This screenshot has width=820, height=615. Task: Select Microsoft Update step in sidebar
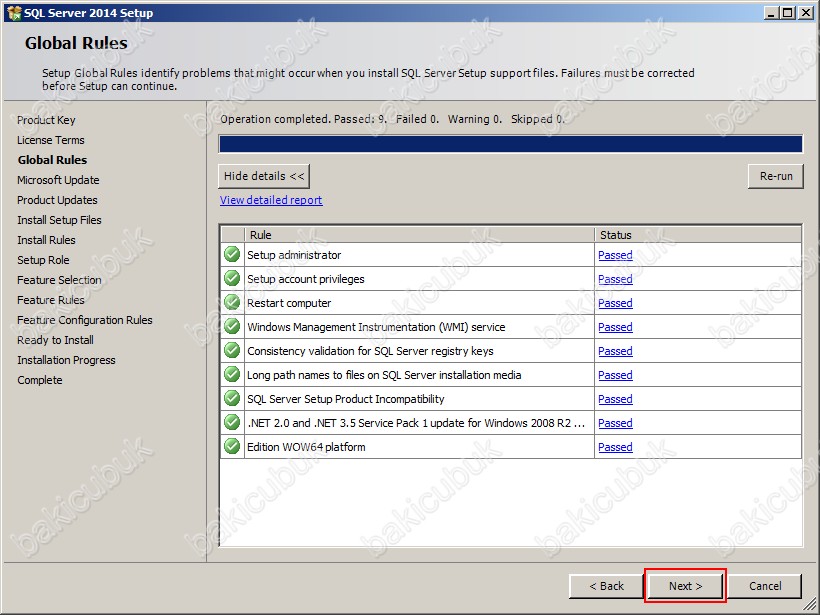58,180
